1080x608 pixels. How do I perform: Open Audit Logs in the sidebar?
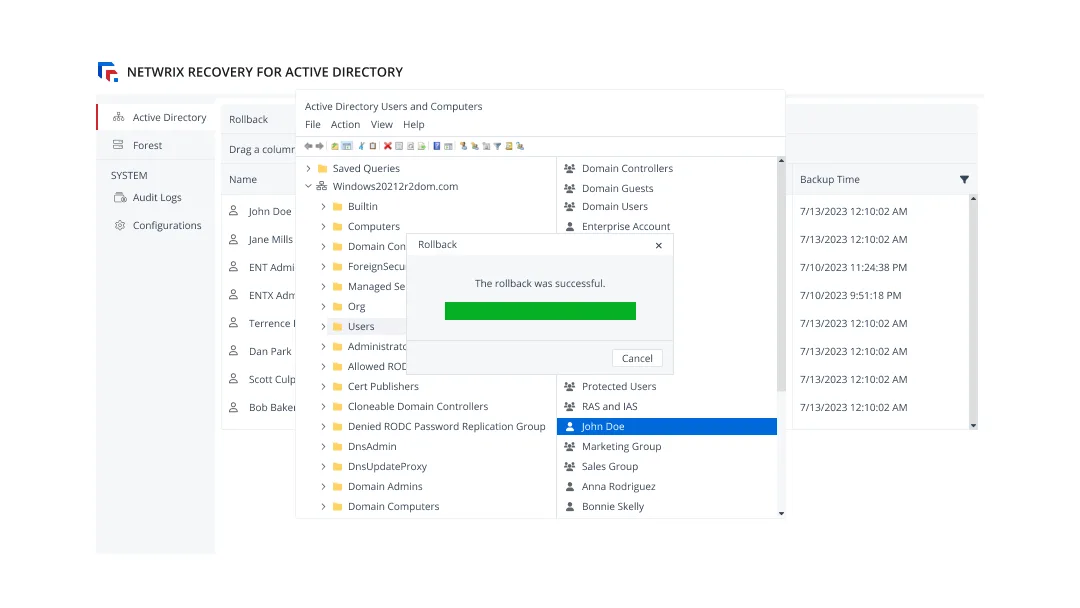(156, 198)
